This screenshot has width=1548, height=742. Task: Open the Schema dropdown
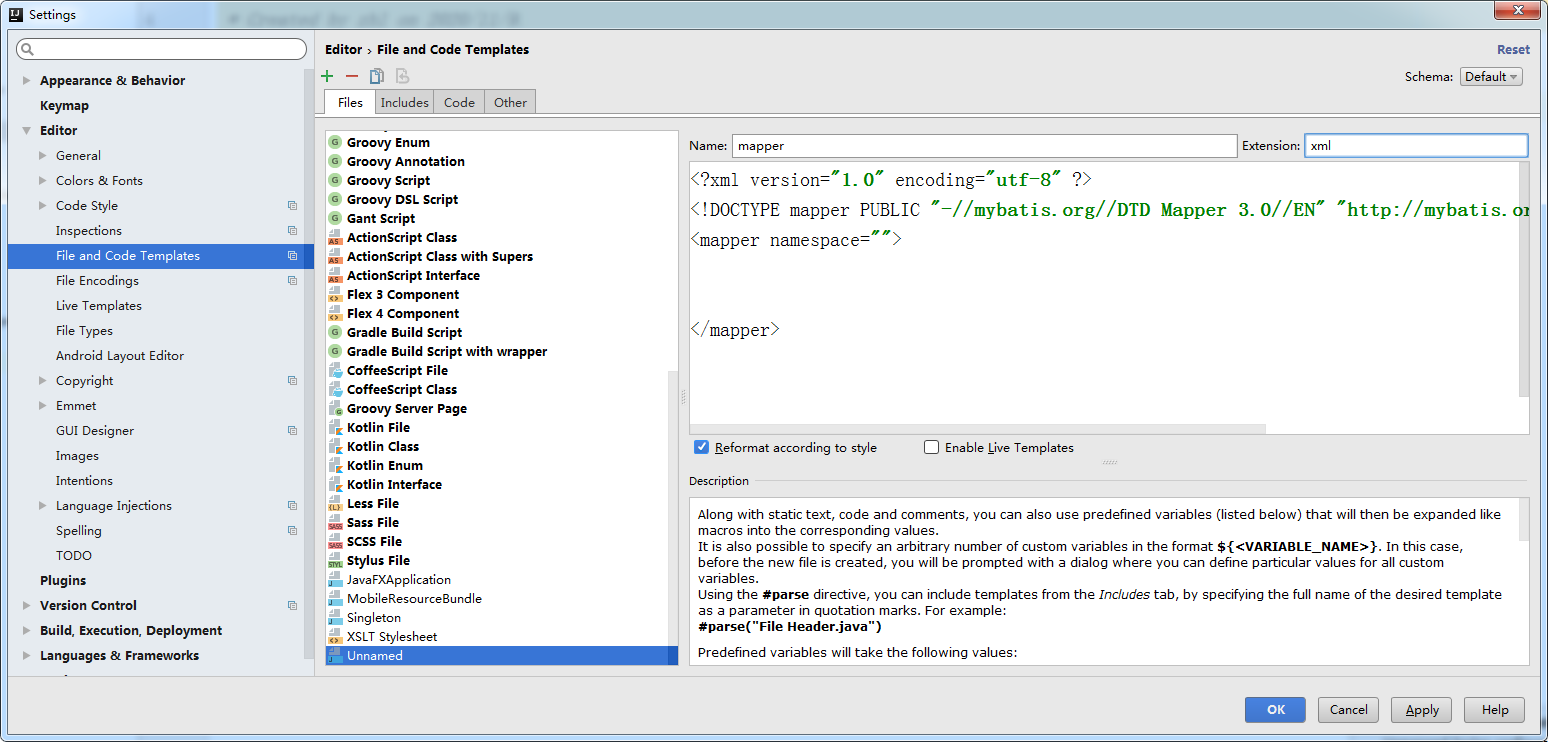[1491, 76]
